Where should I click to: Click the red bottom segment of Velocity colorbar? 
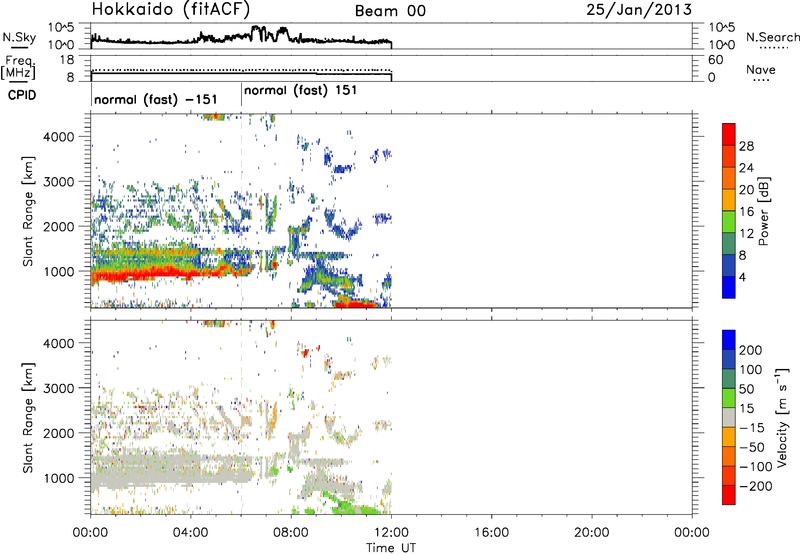point(729,495)
